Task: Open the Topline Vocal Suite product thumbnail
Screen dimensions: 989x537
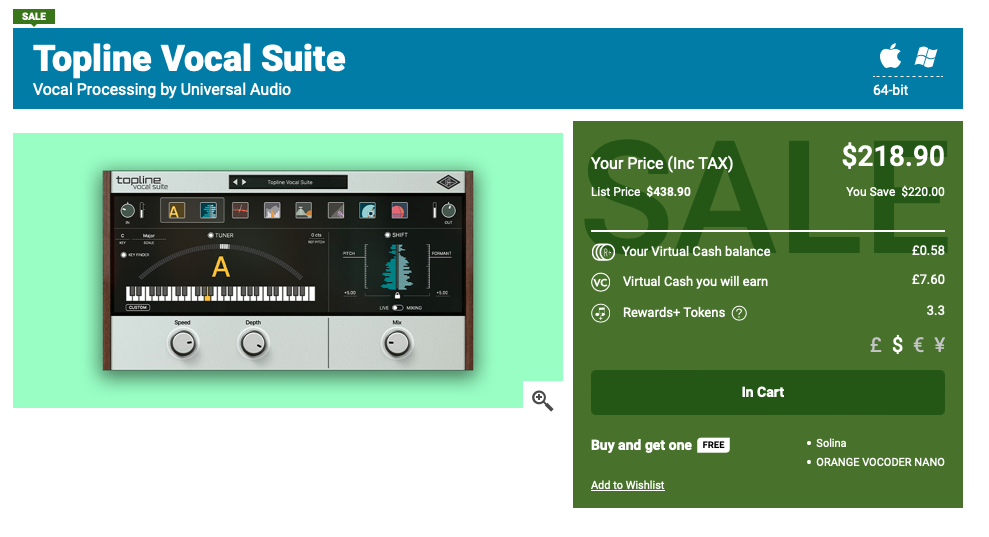Action: [288, 270]
